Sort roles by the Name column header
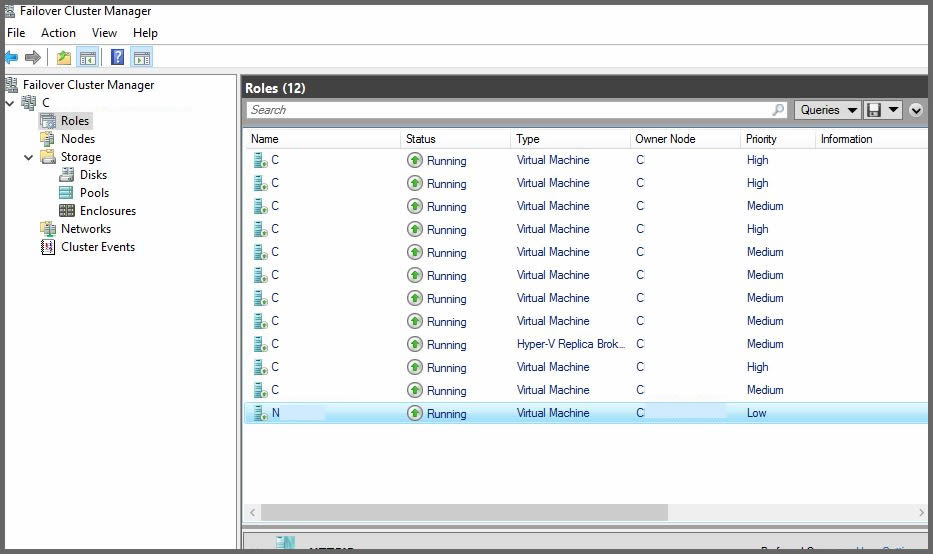Viewport: 933px width, 554px height. 322,139
